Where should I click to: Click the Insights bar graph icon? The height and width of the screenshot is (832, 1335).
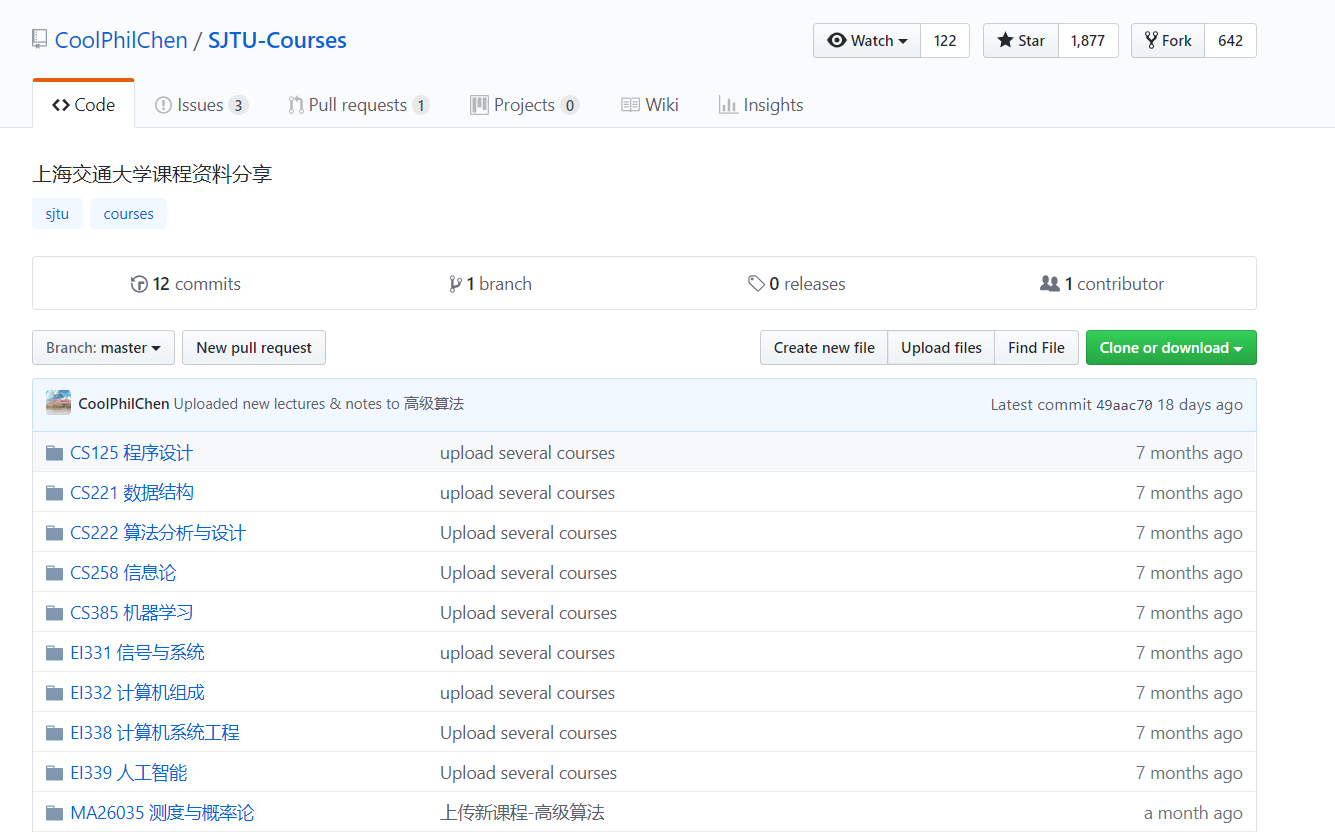click(728, 105)
